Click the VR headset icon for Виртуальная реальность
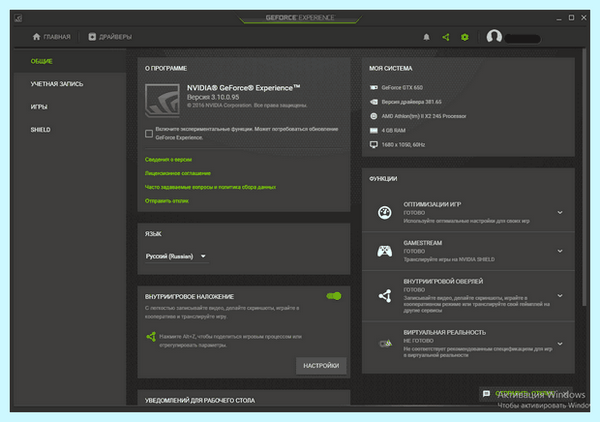Image resolution: width=600 pixels, height=422 pixels. tap(385, 343)
